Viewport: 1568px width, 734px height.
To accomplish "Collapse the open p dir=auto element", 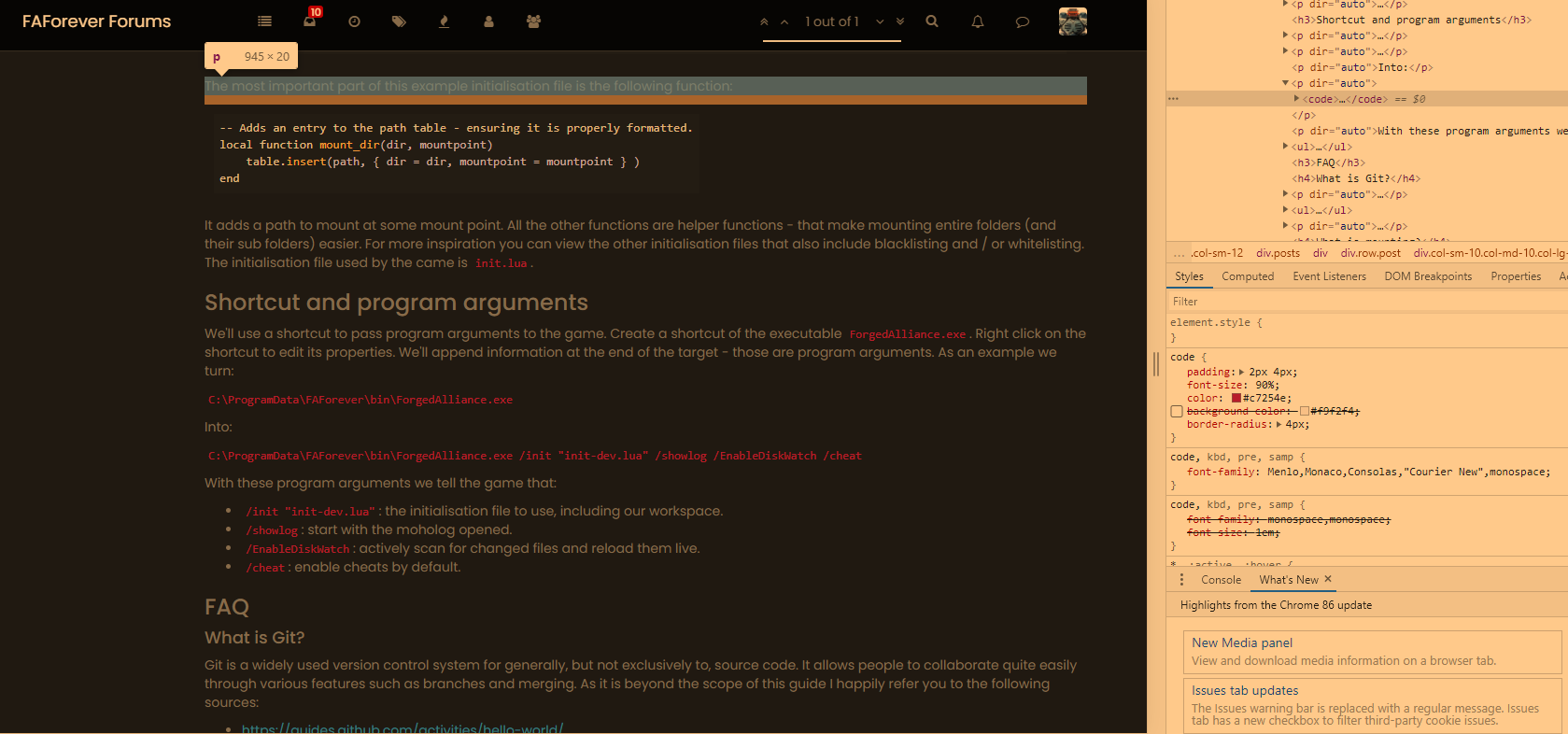I will 1286,83.
